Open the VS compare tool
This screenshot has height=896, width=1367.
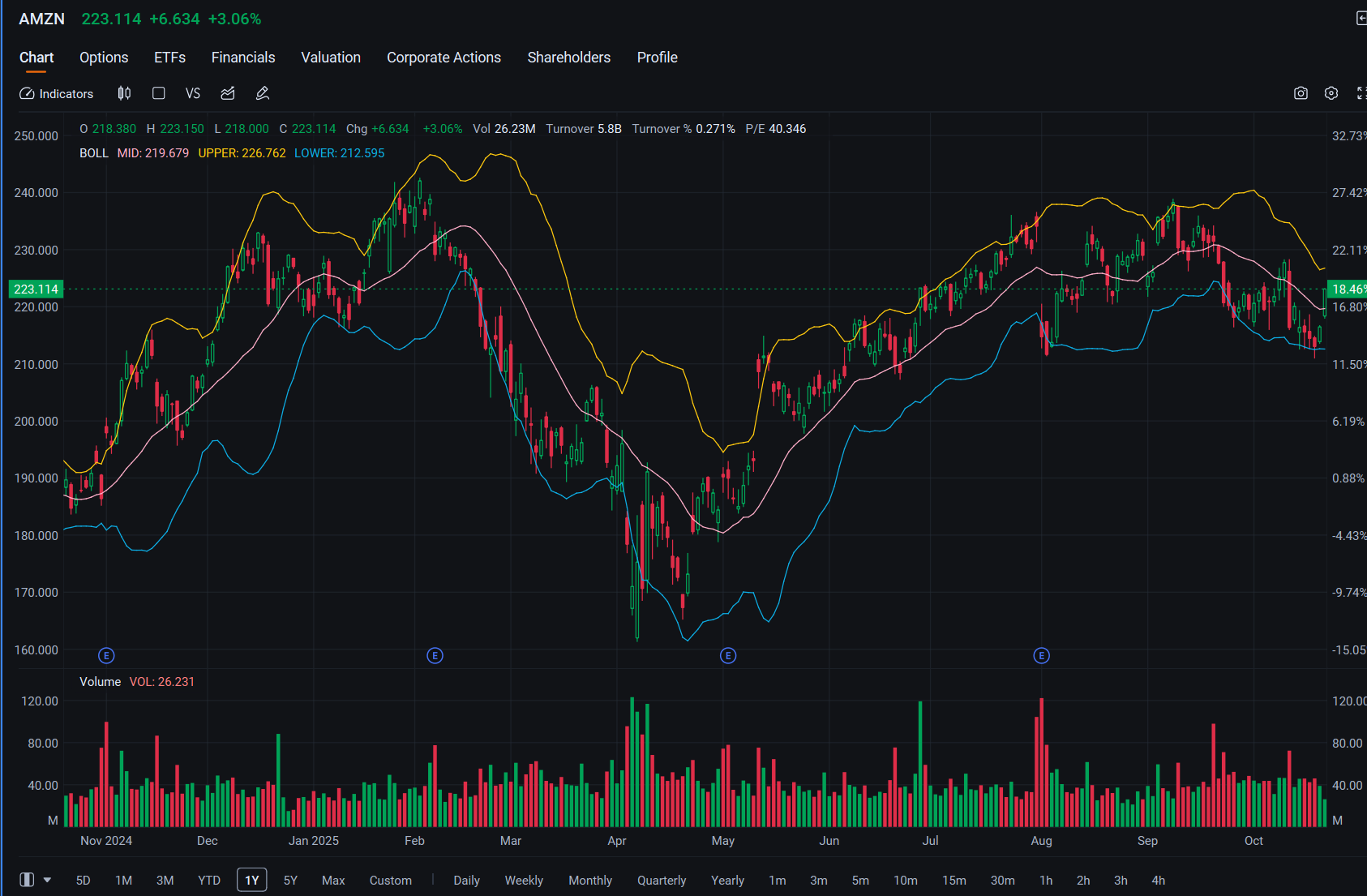193,94
